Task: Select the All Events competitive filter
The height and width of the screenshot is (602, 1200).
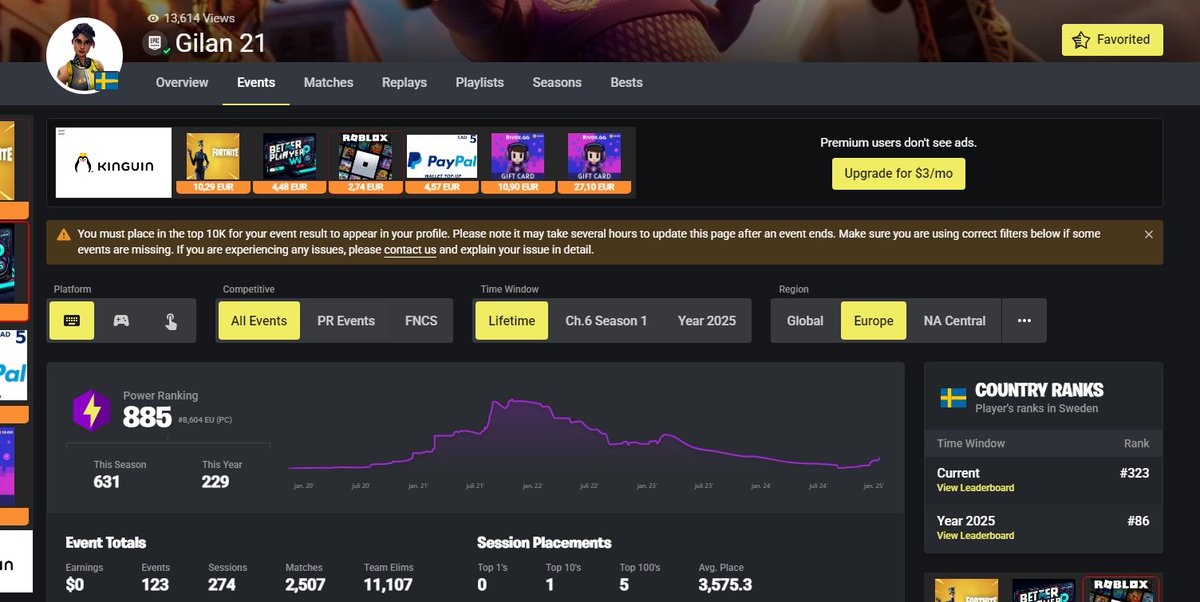Action: [259, 321]
